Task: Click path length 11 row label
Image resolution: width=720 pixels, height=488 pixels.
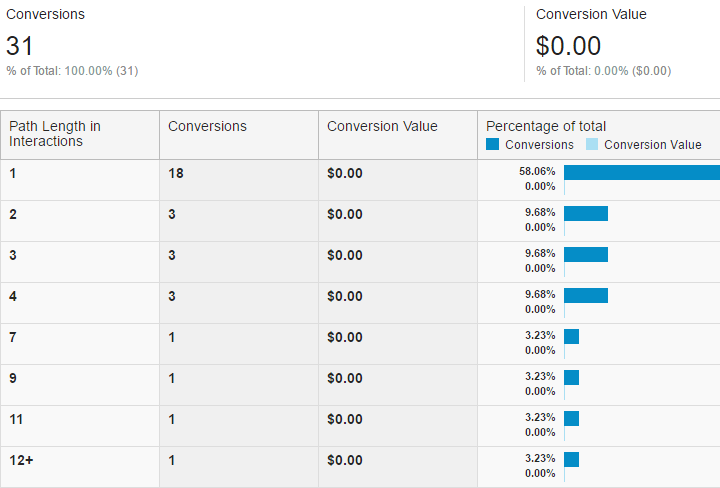Action: pyautogui.click(x=16, y=419)
